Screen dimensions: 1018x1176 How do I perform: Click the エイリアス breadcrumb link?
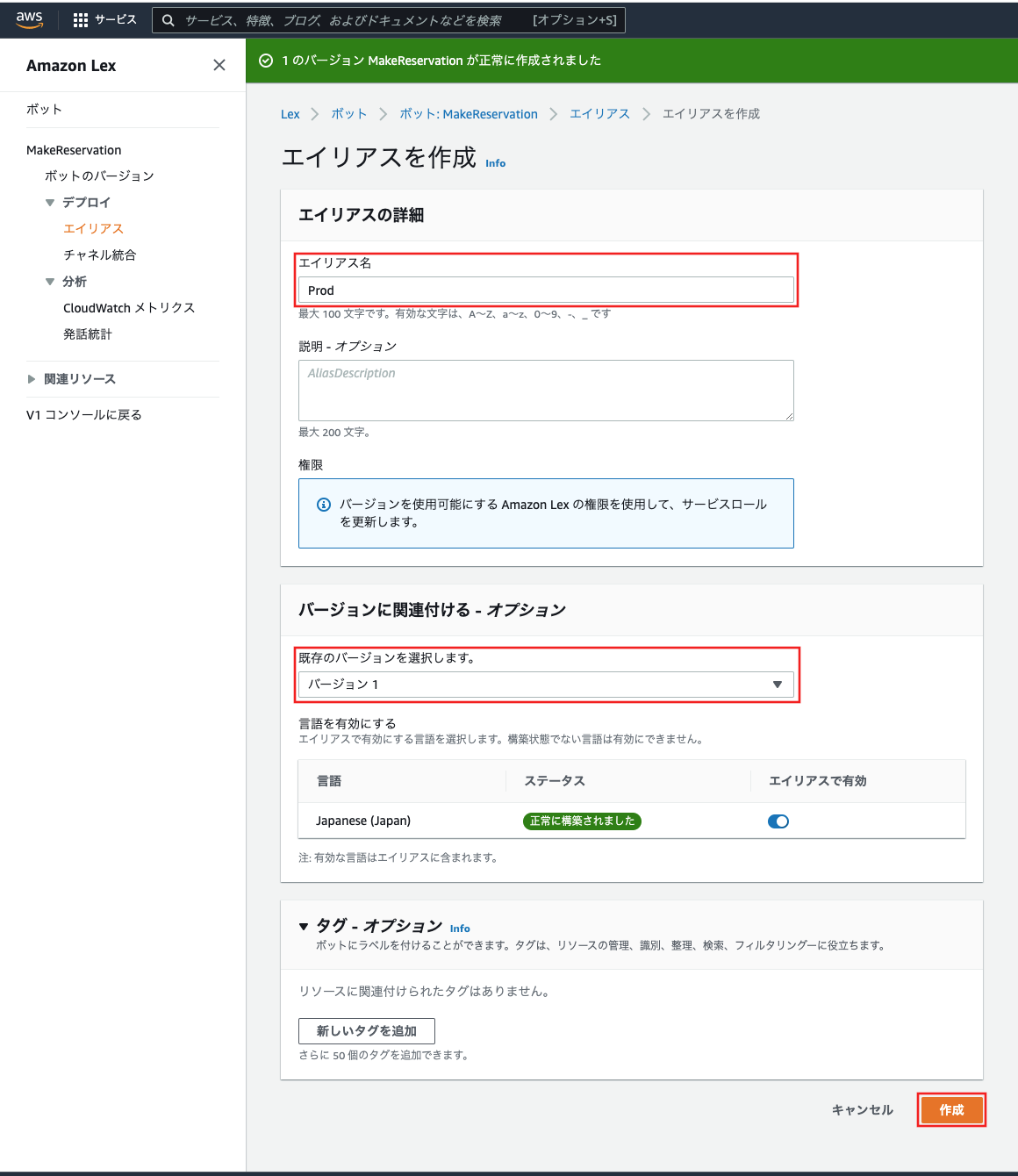[x=600, y=114]
